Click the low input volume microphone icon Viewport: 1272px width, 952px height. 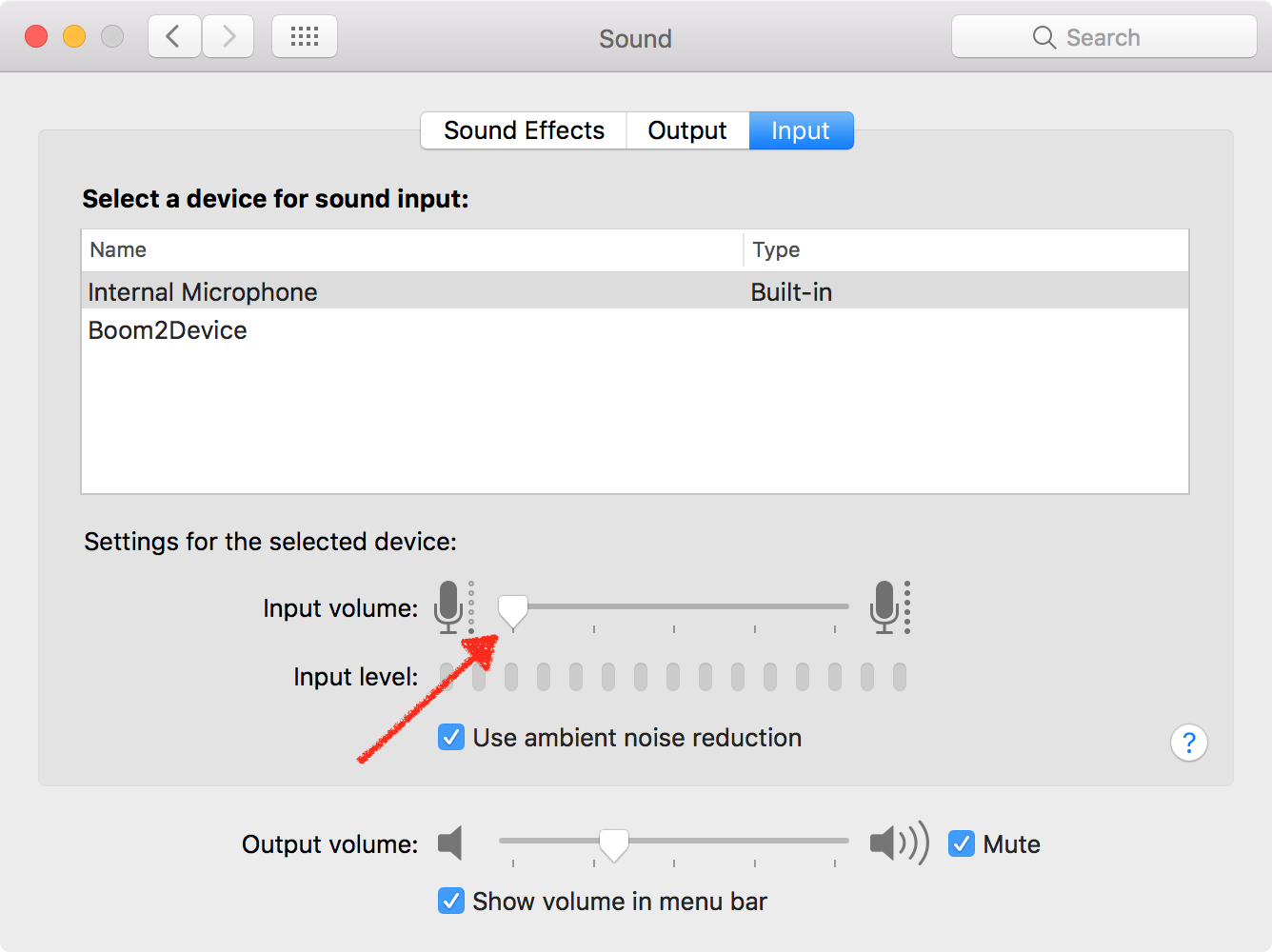tap(448, 606)
